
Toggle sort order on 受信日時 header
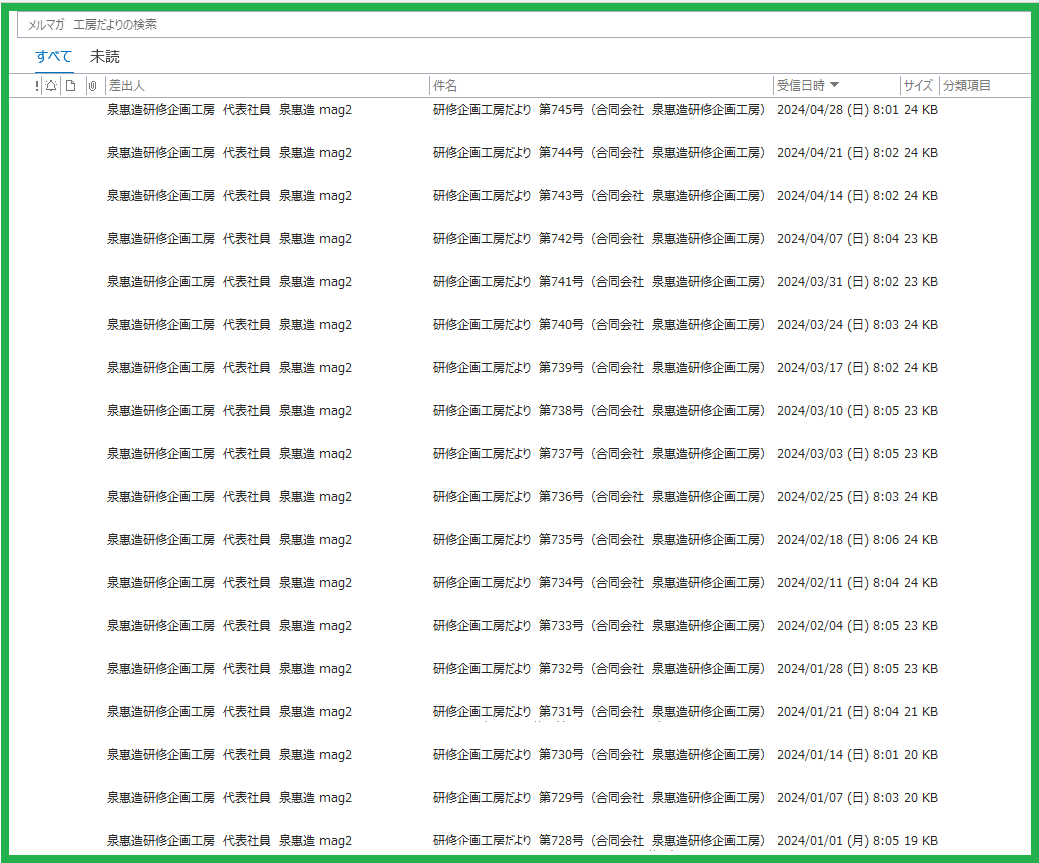point(808,86)
